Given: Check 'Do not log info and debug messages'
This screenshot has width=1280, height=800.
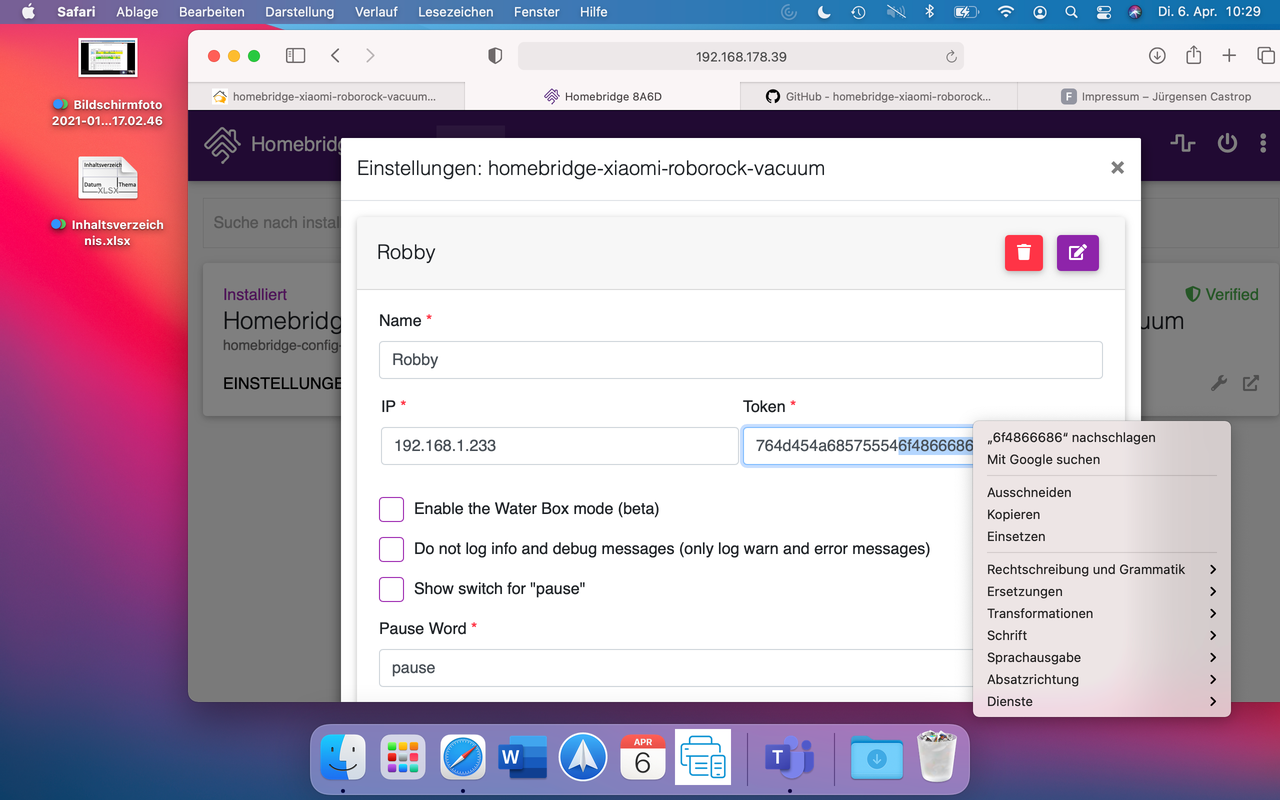Looking at the screenshot, I should [x=391, y=549].
